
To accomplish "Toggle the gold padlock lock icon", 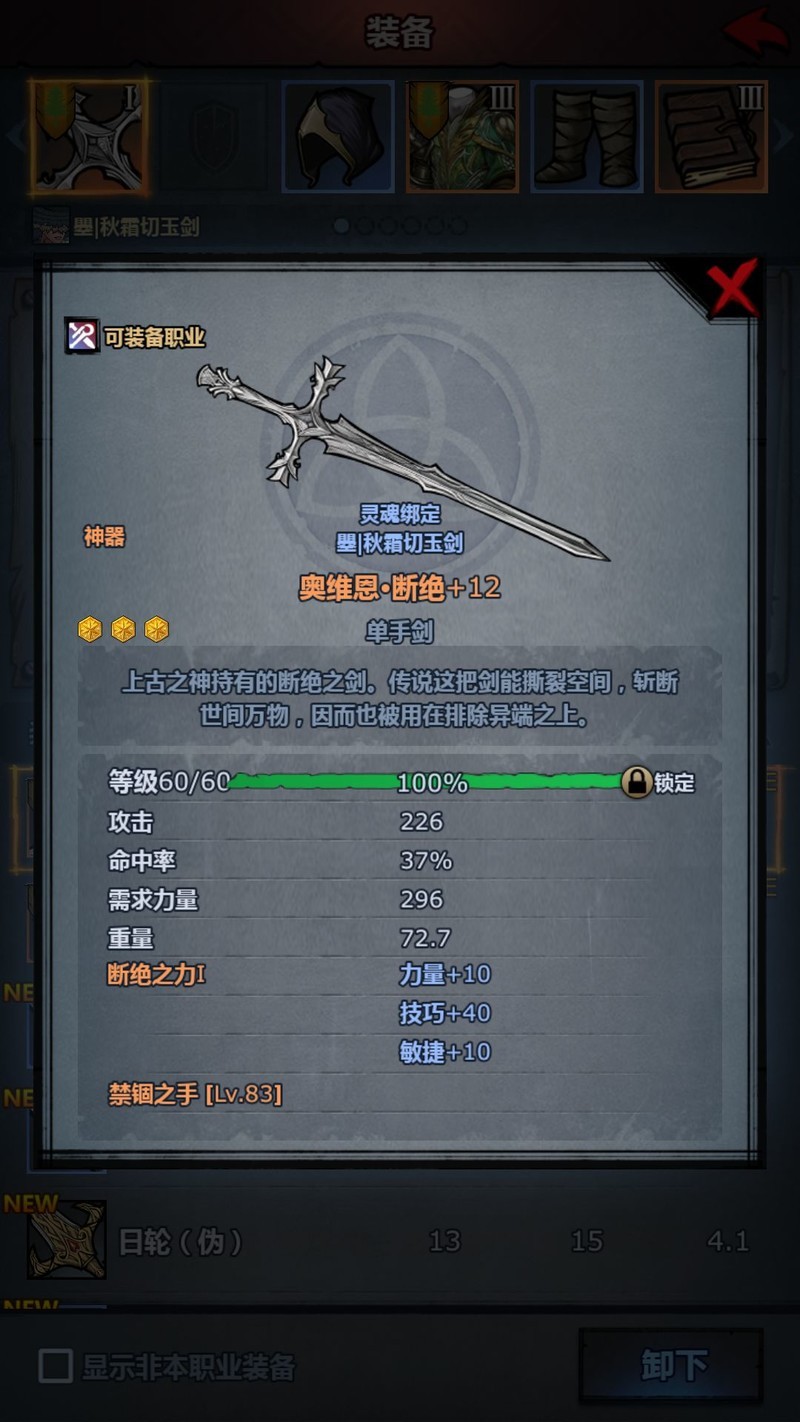I will pos(637,782).
